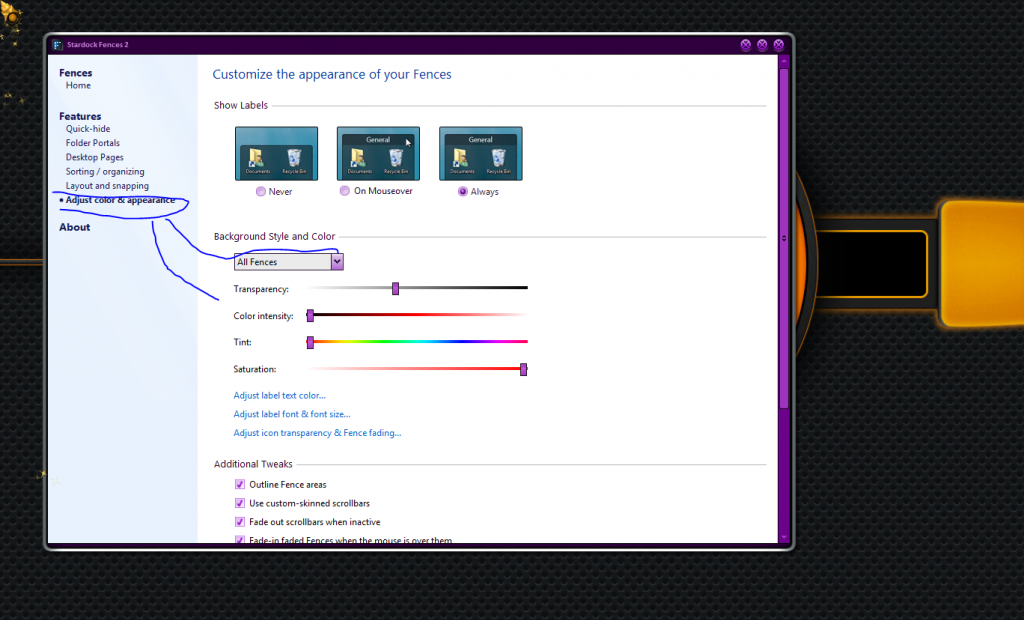Choose the On Mouseover radio button

[x=345, y=191]
